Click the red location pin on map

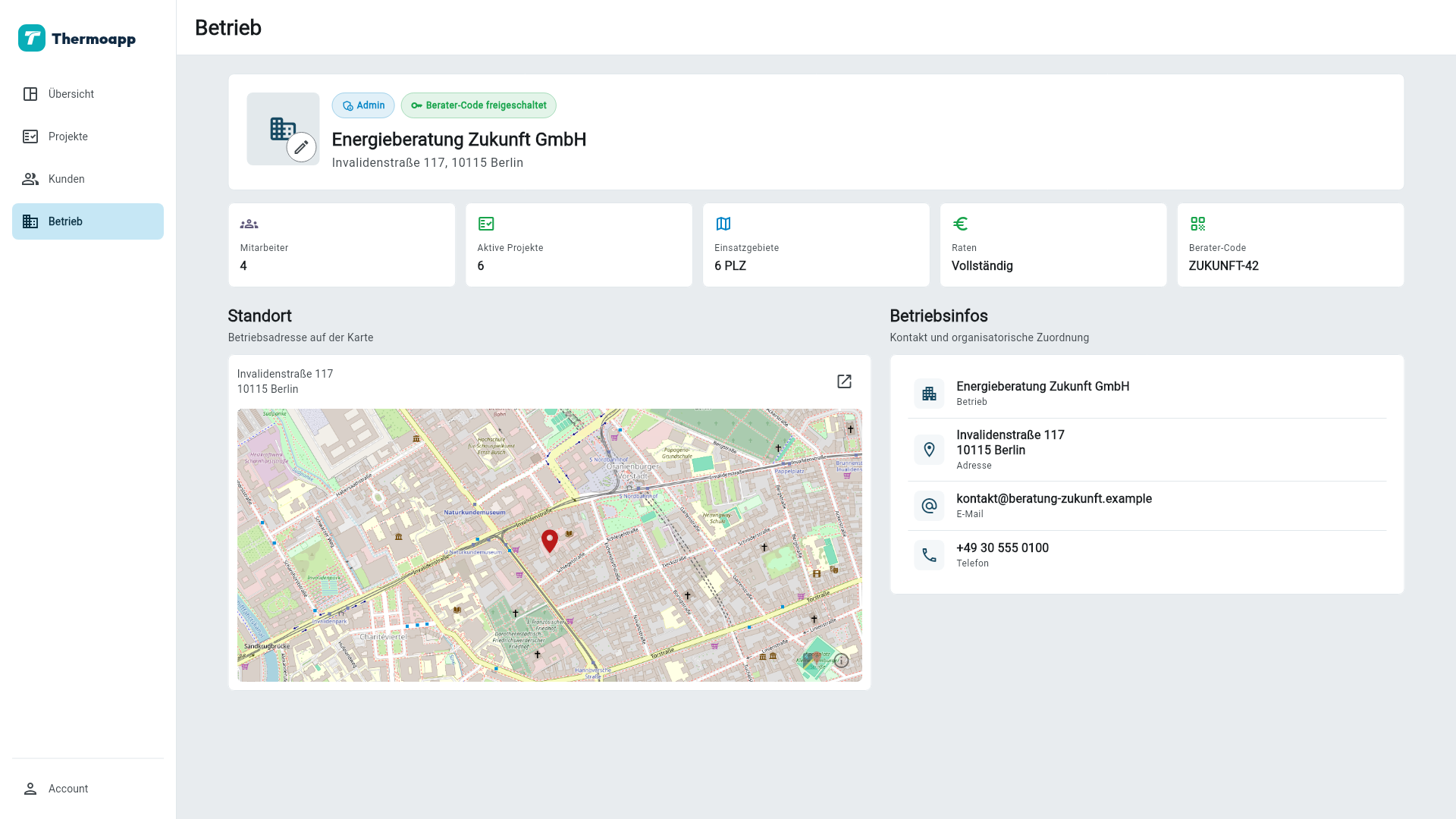tap(550, 541)
